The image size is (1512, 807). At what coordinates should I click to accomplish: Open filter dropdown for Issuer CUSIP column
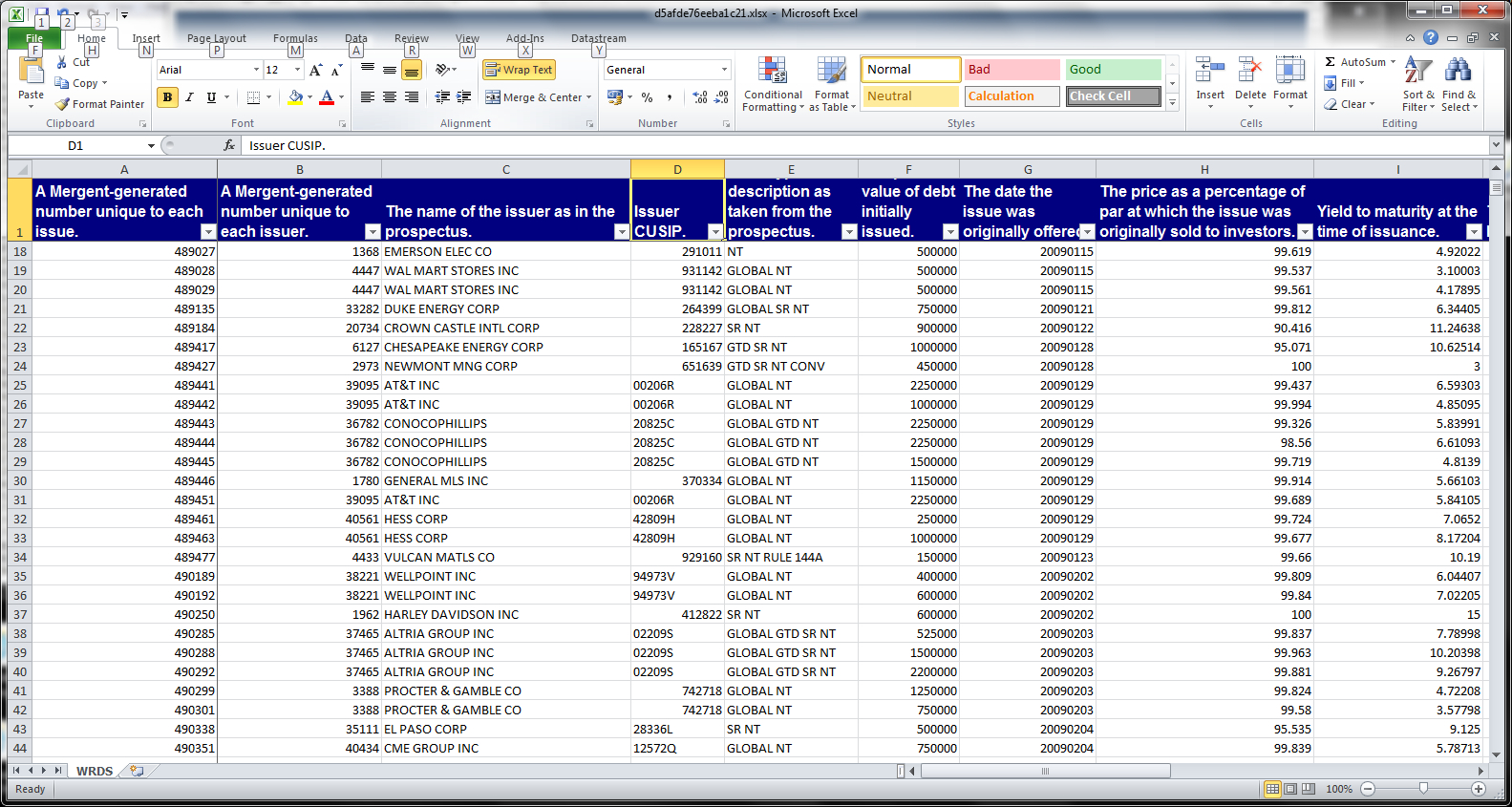click(x=714, y=232)
